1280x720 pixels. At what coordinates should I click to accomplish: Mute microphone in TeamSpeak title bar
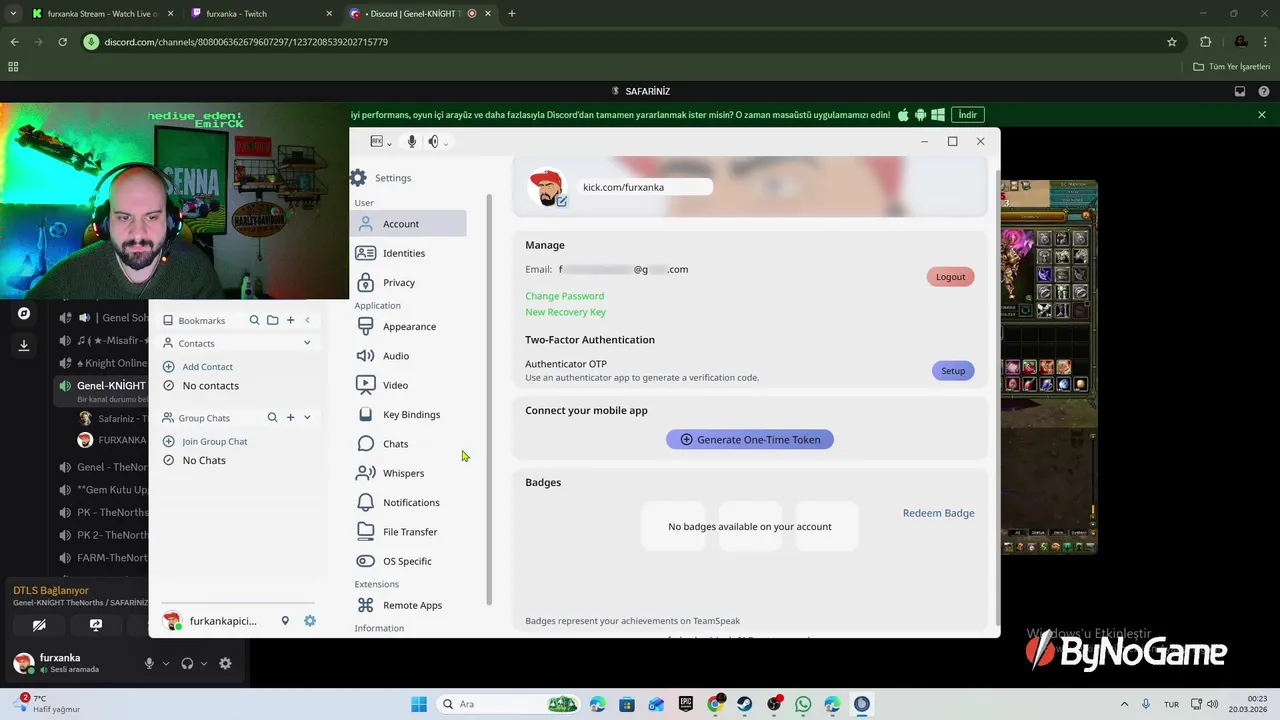(411, 142)
